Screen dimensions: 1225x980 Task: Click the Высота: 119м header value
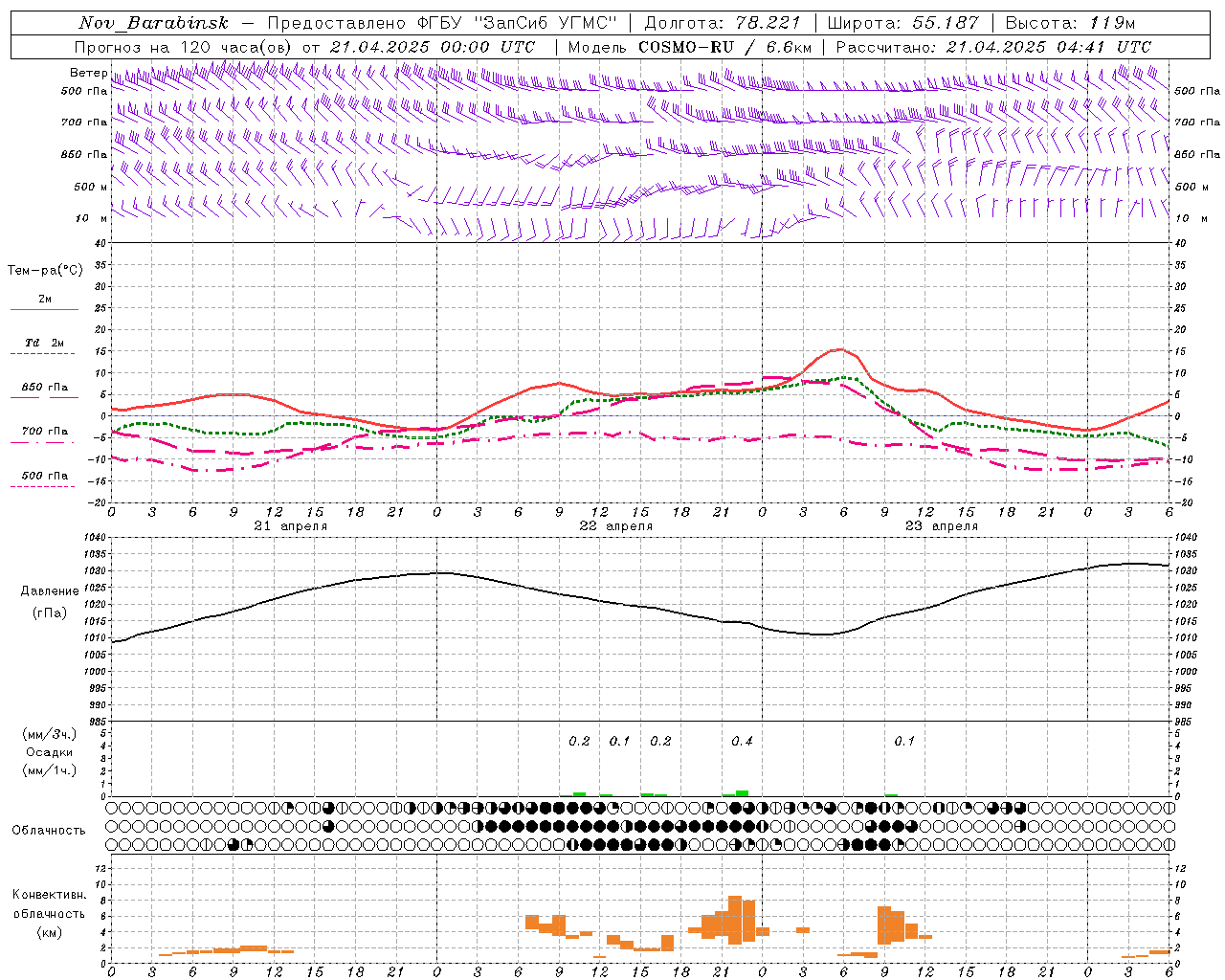click(x=1069, y=23)
